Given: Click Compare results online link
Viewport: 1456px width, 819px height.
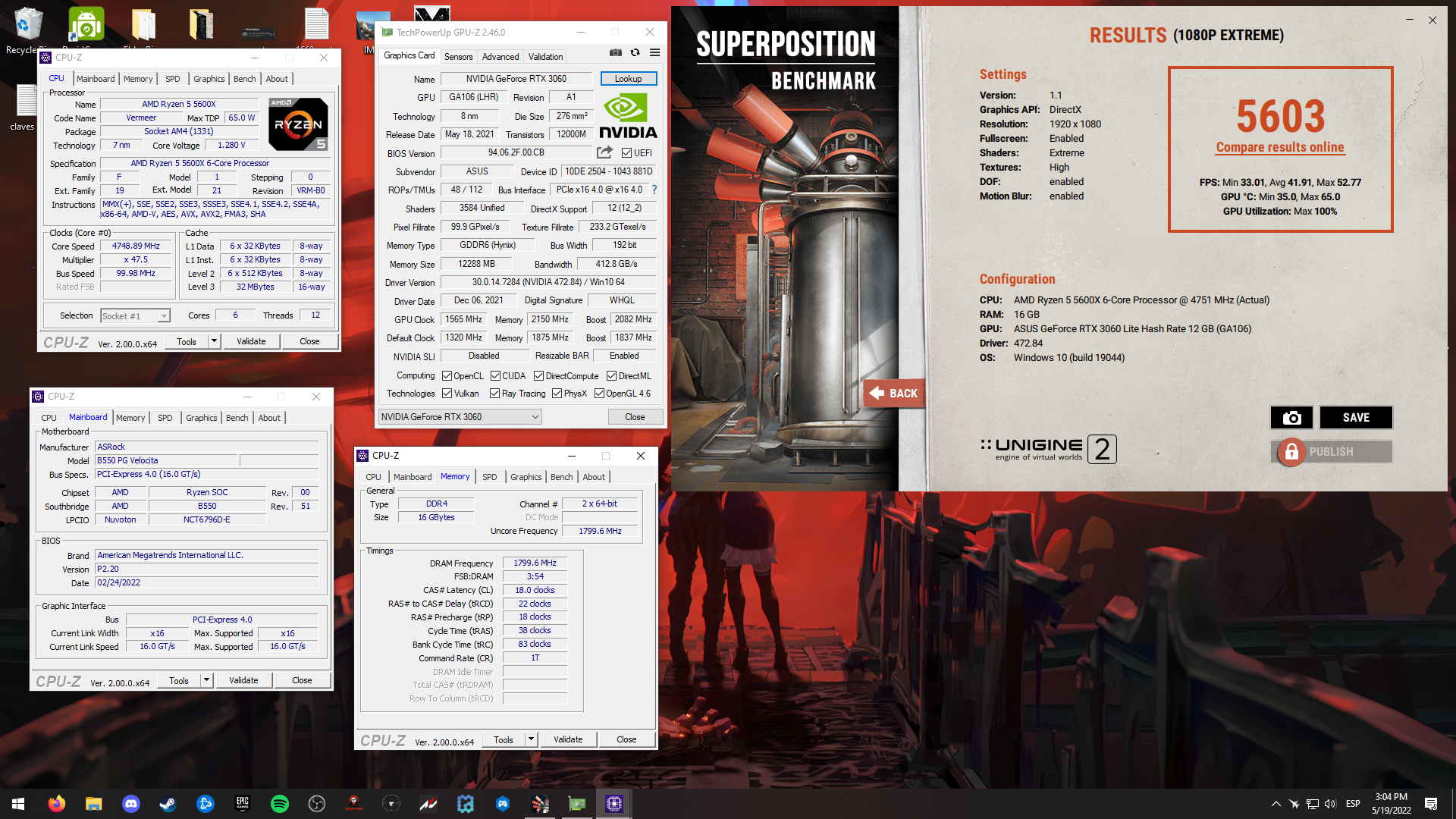Looking at the screenshot, I should point(1279,147).
